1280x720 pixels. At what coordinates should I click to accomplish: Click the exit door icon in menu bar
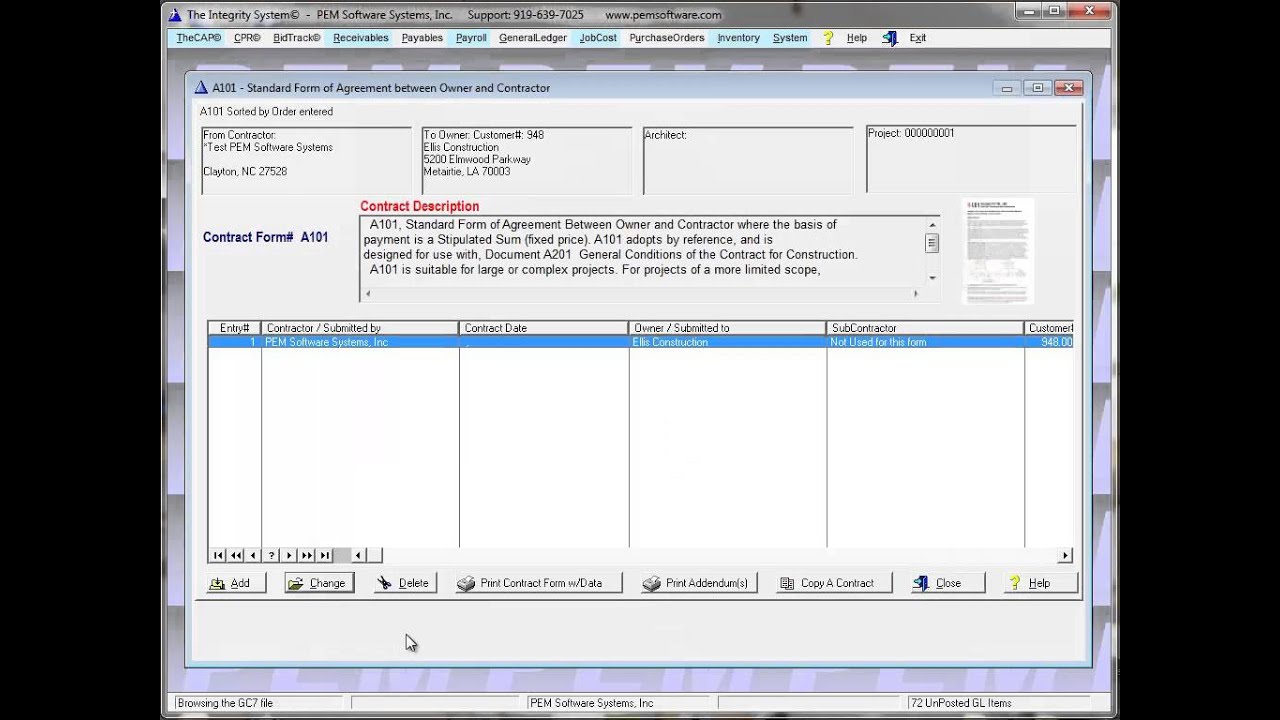pos(890,38)
